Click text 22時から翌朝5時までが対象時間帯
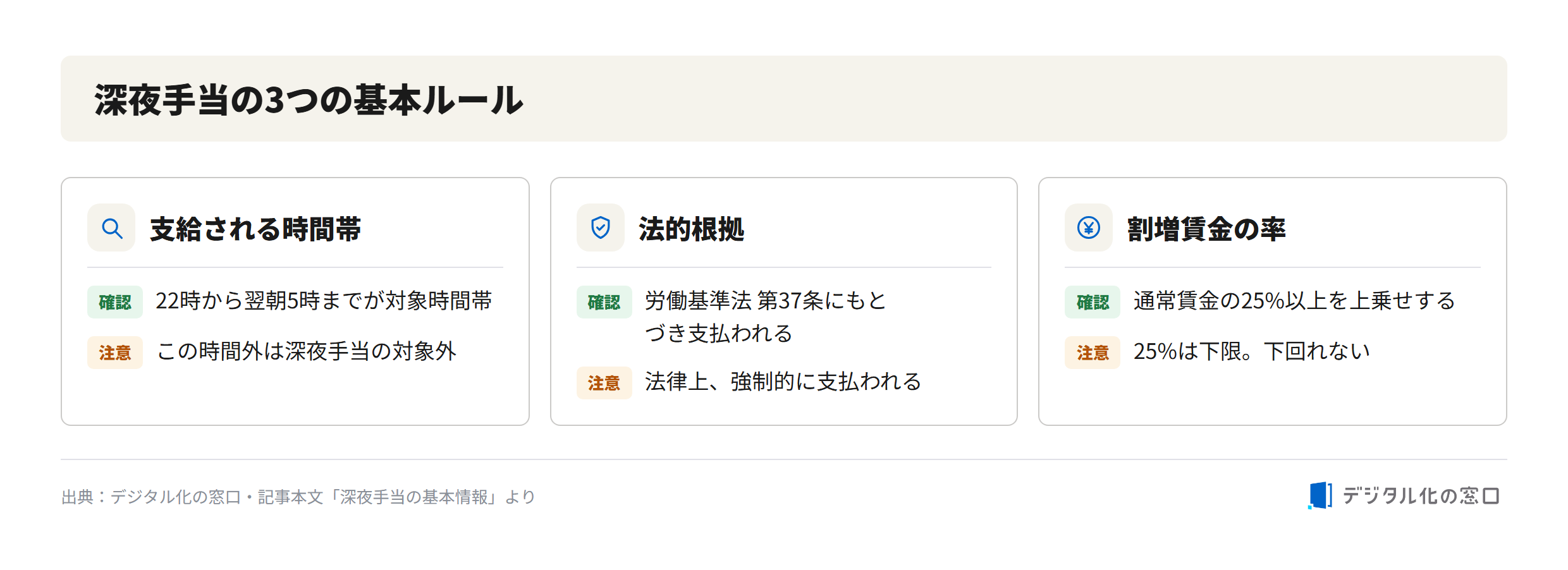Image resolution: width=1568 pixels, height=570 pixels. [324, 301]
